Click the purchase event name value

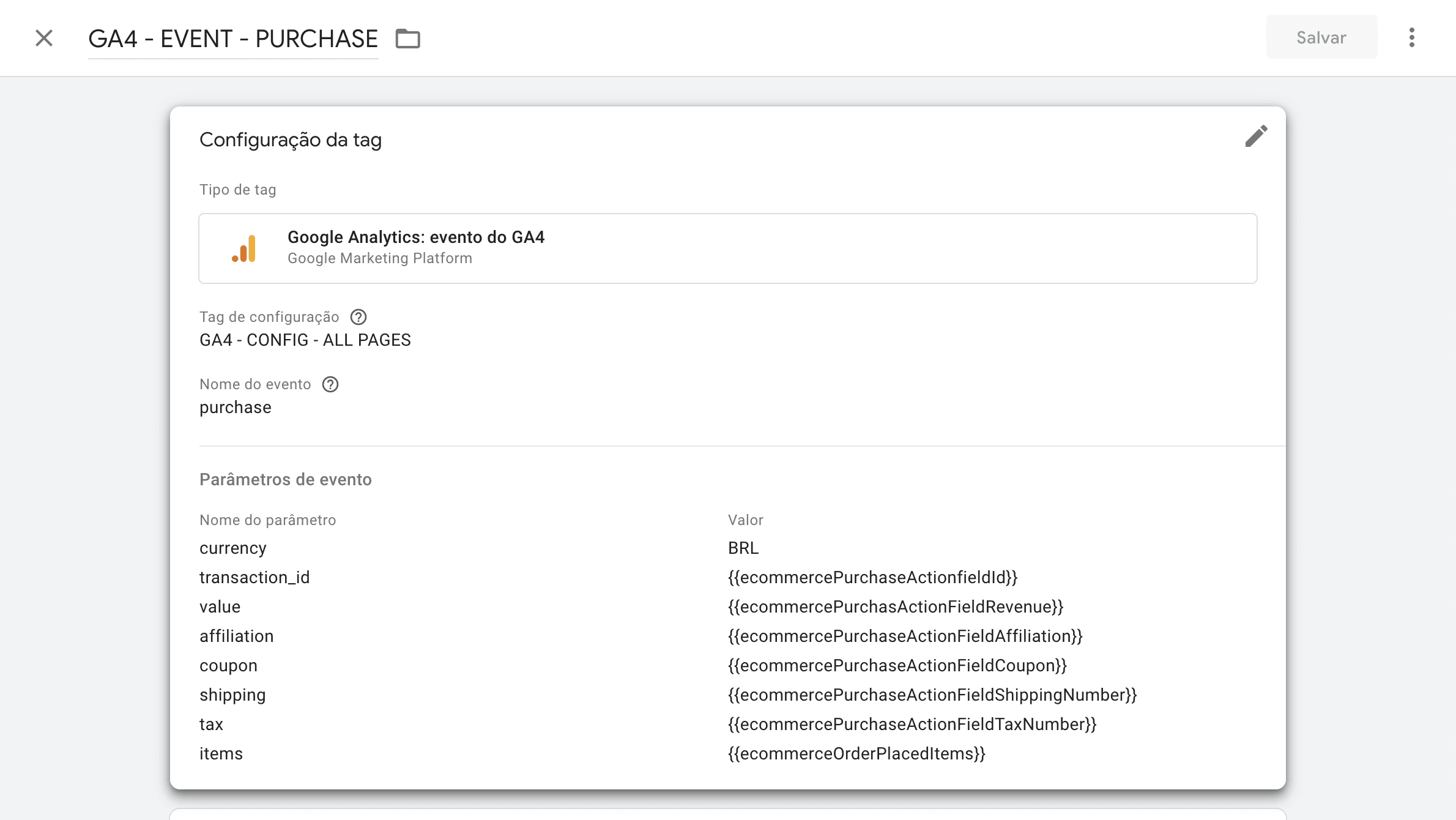(x=235, y=408)
